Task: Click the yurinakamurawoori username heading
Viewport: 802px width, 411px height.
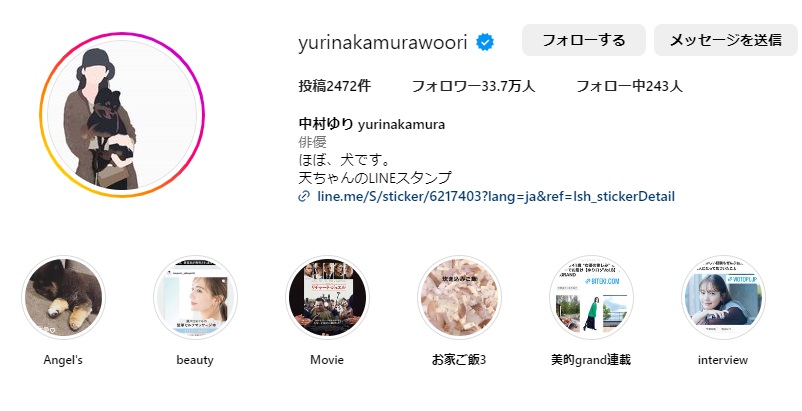Action: tap(383, 42)
